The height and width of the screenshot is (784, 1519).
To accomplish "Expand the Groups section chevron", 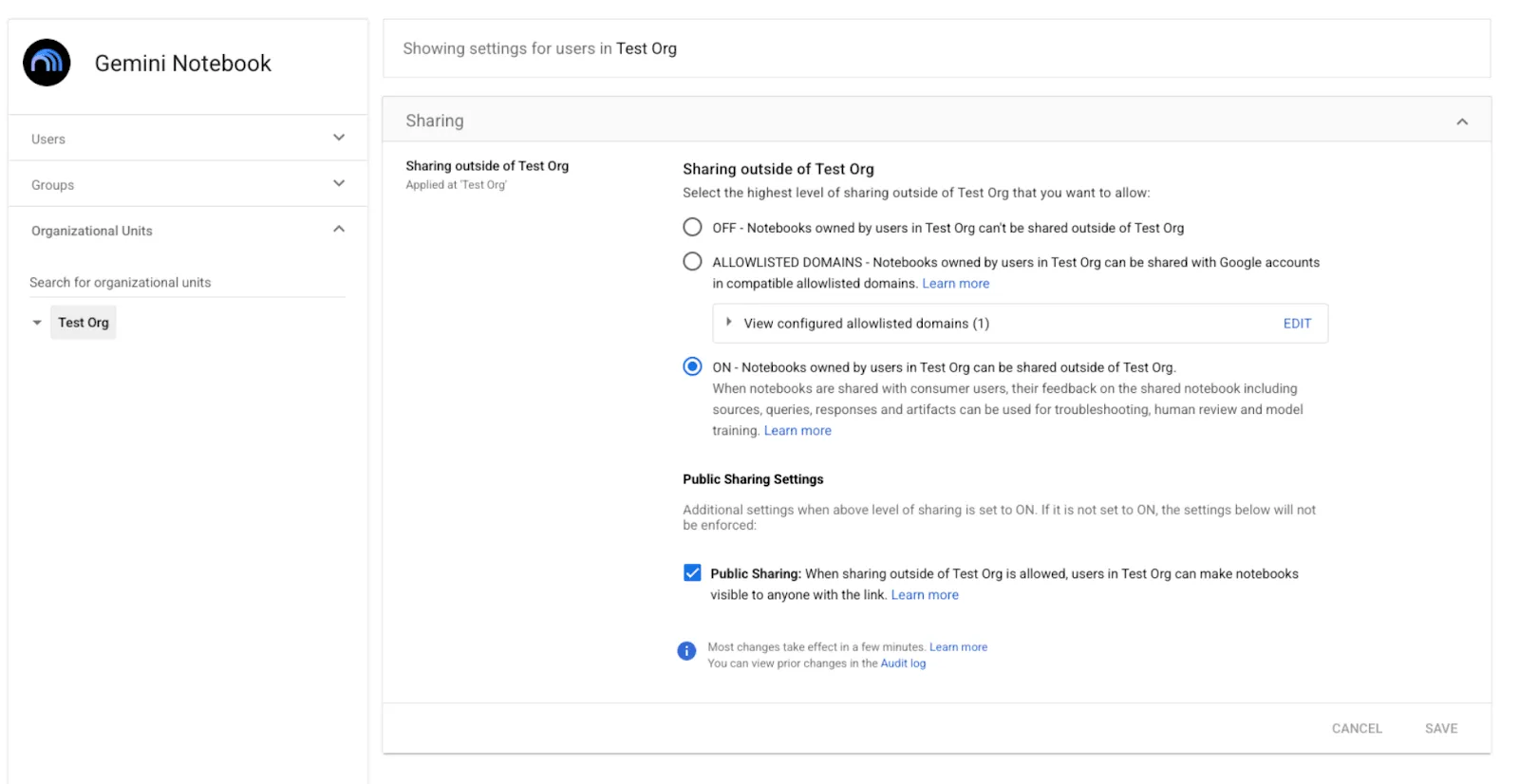I will pos(339,183).
